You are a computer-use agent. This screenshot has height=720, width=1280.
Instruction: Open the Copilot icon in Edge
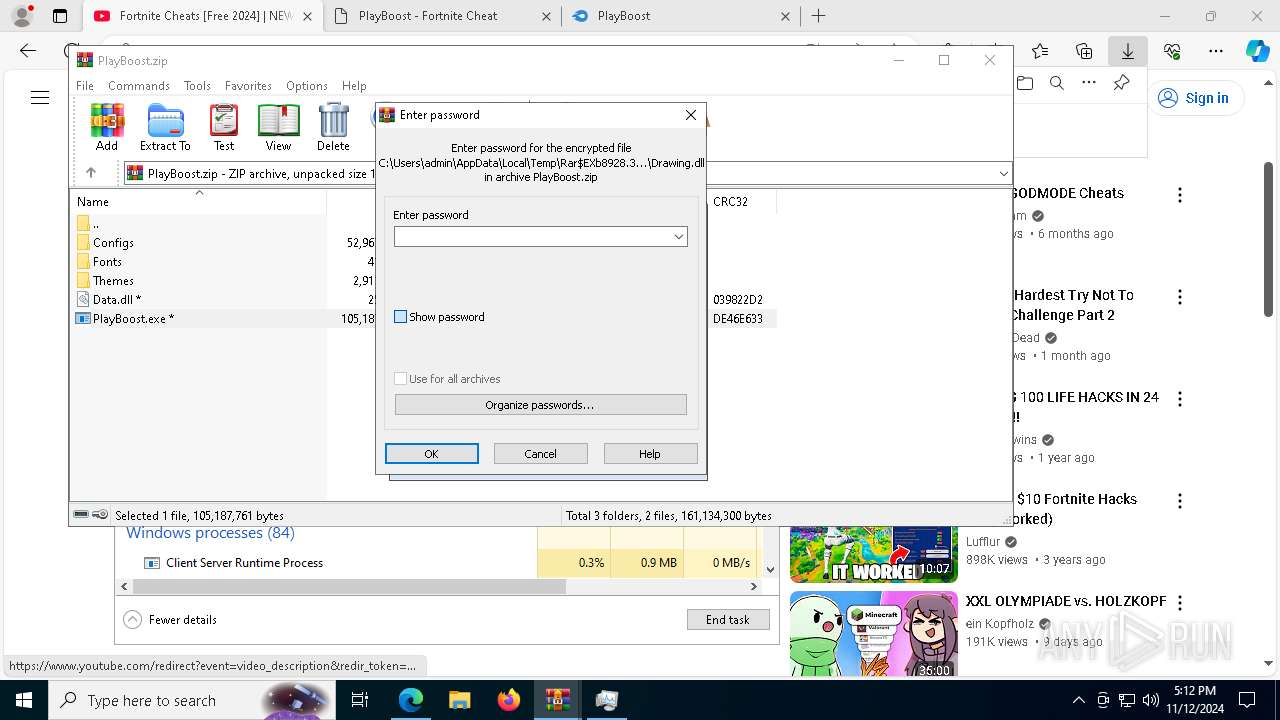tap(1257, 51)
